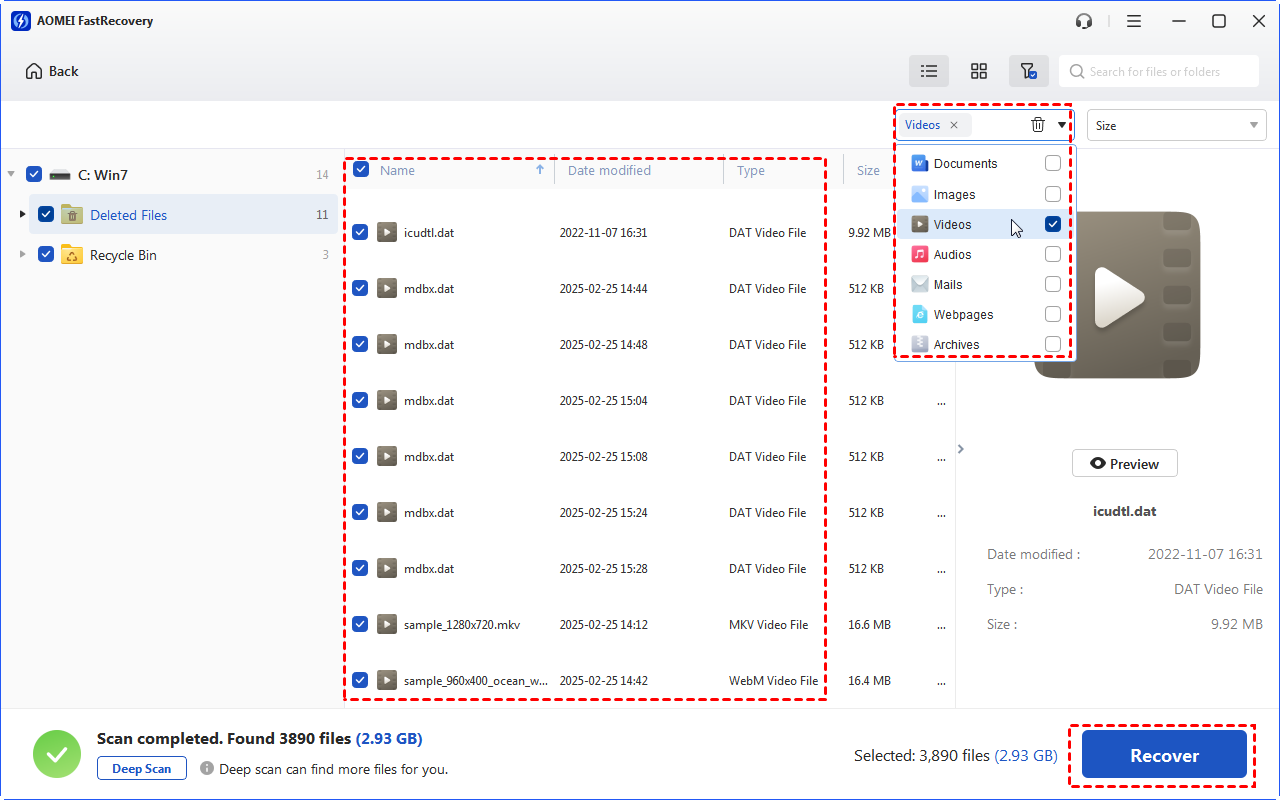Sort by Date modified column

609,170
